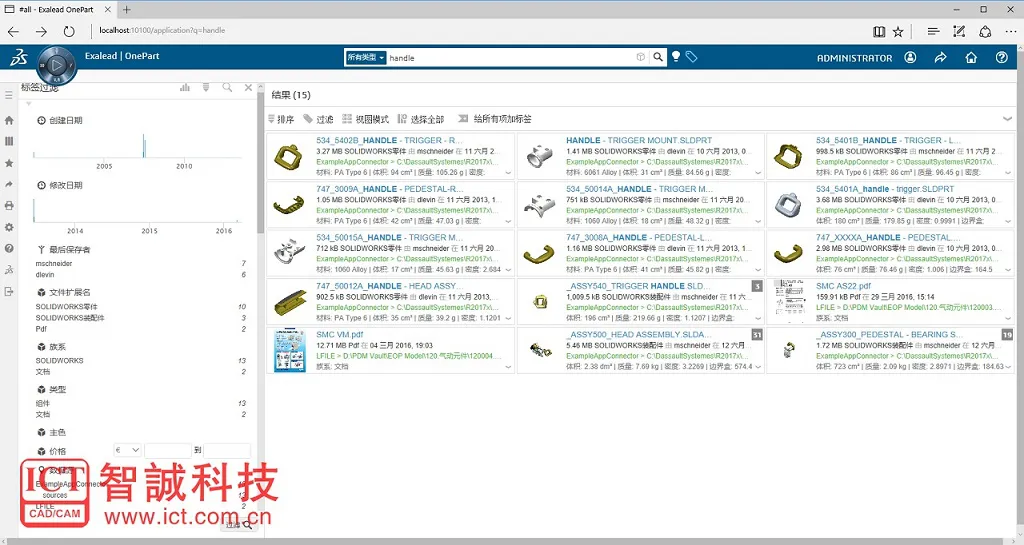Open the currency dropdown for price filter

point(128,451)
